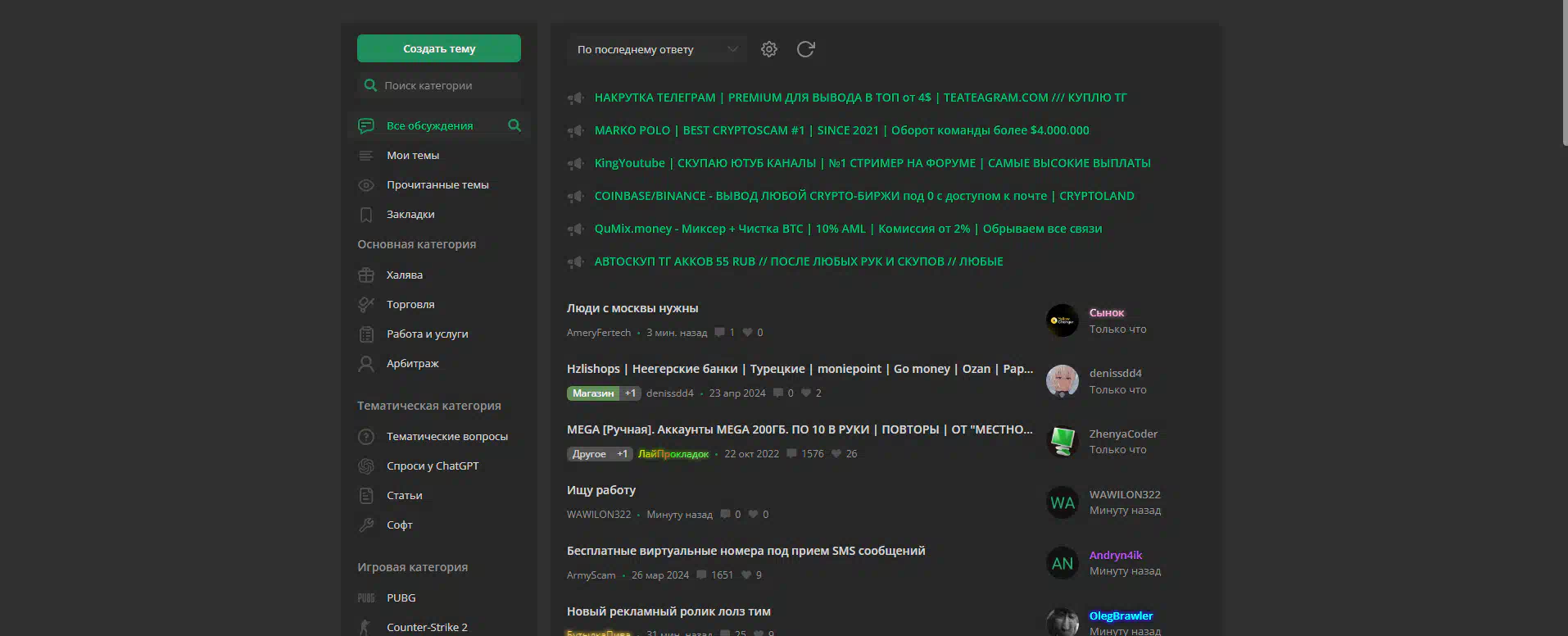Open Бесплатные виртуальные номера thread

745,551
